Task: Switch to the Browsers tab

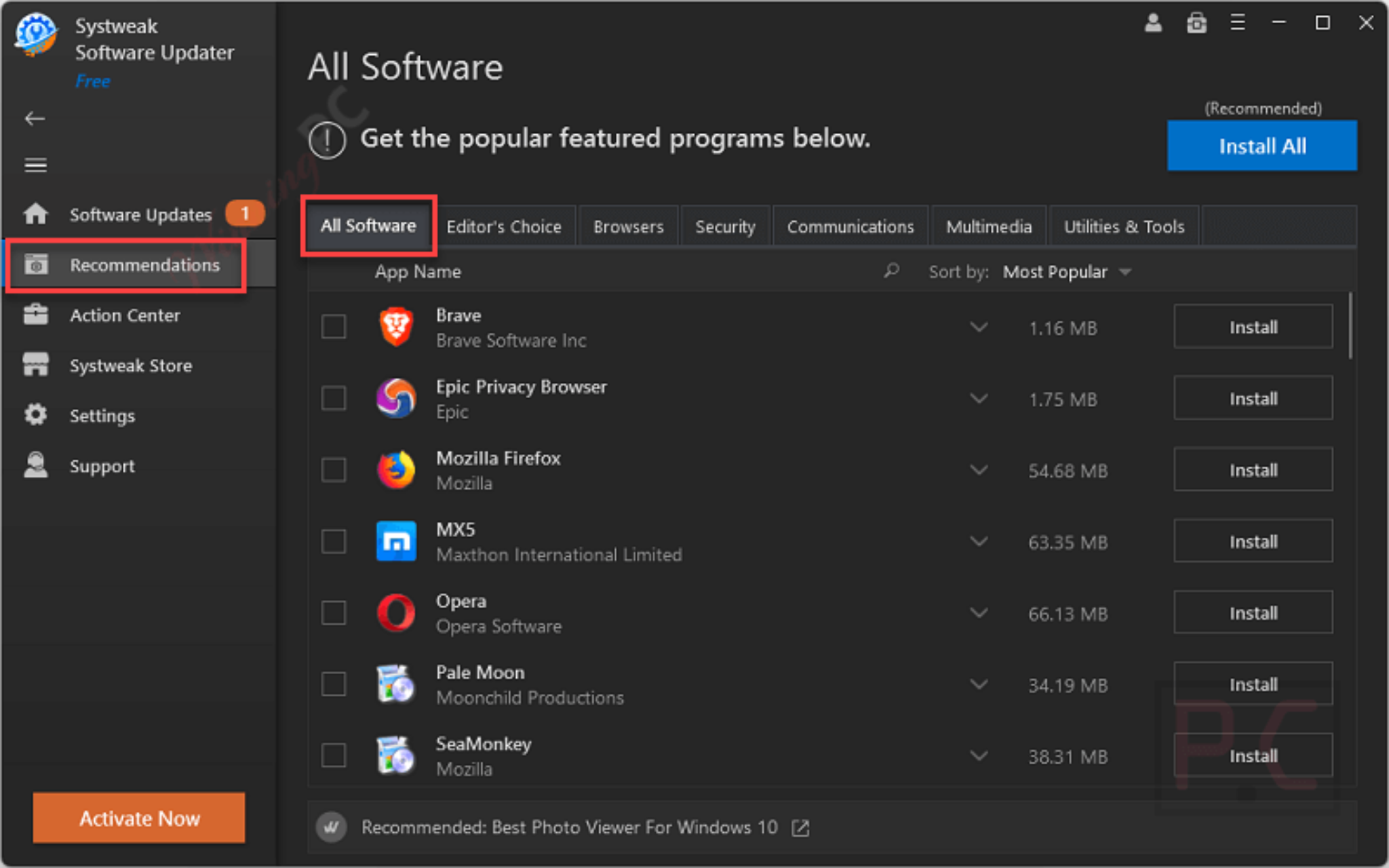Action: tap(628, 226)
